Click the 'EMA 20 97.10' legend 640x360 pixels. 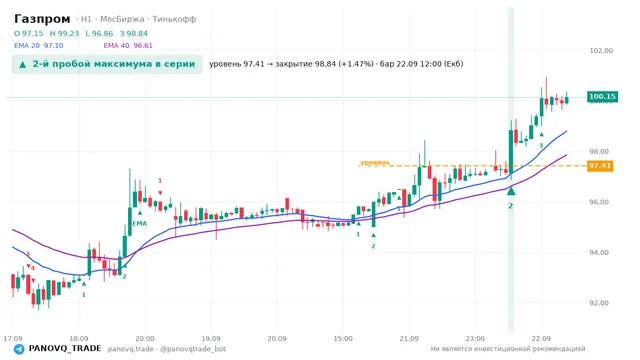coord(39,46)
